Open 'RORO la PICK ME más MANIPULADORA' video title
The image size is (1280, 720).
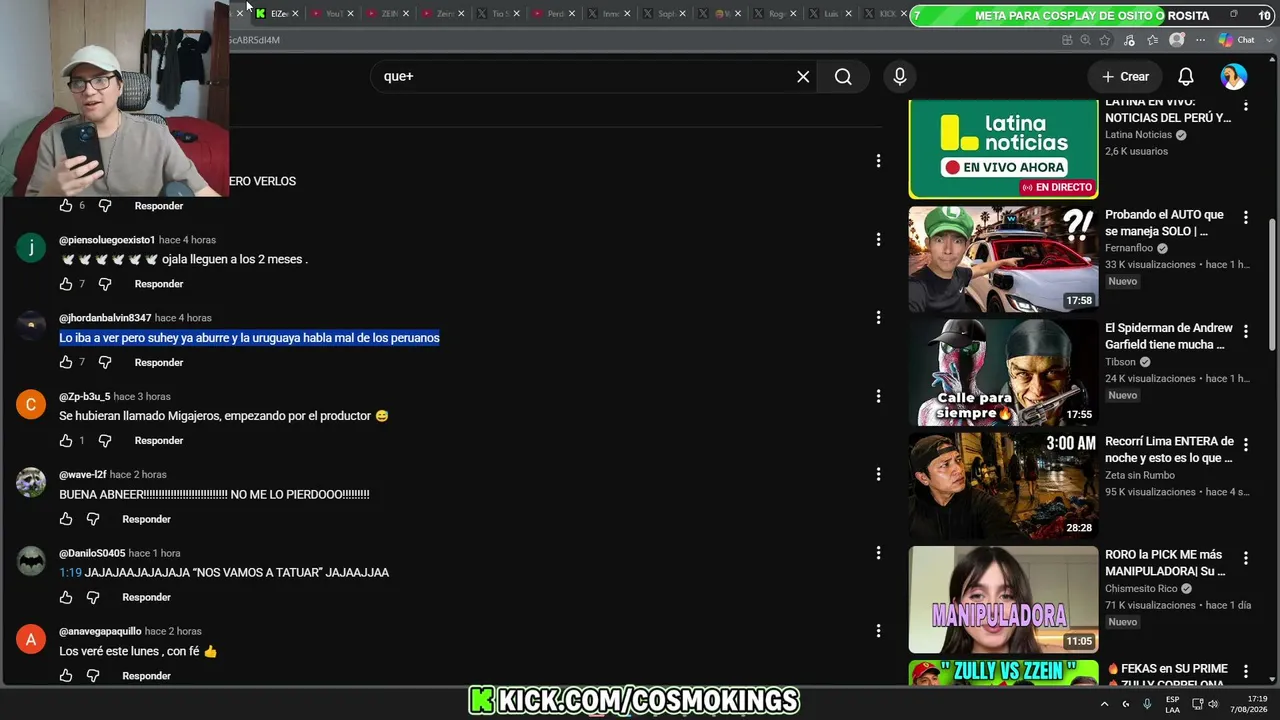pos(1165,563)
